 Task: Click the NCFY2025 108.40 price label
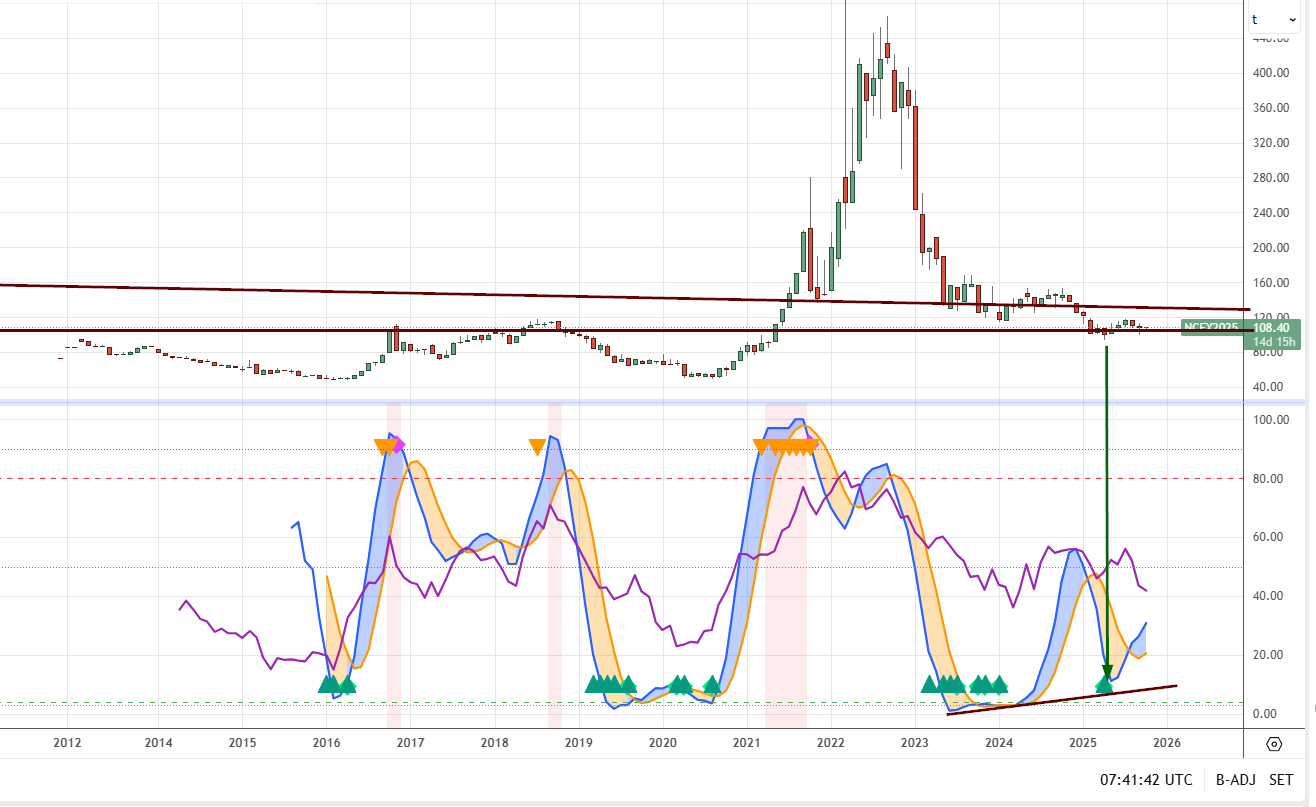(x=1211, y=327)
